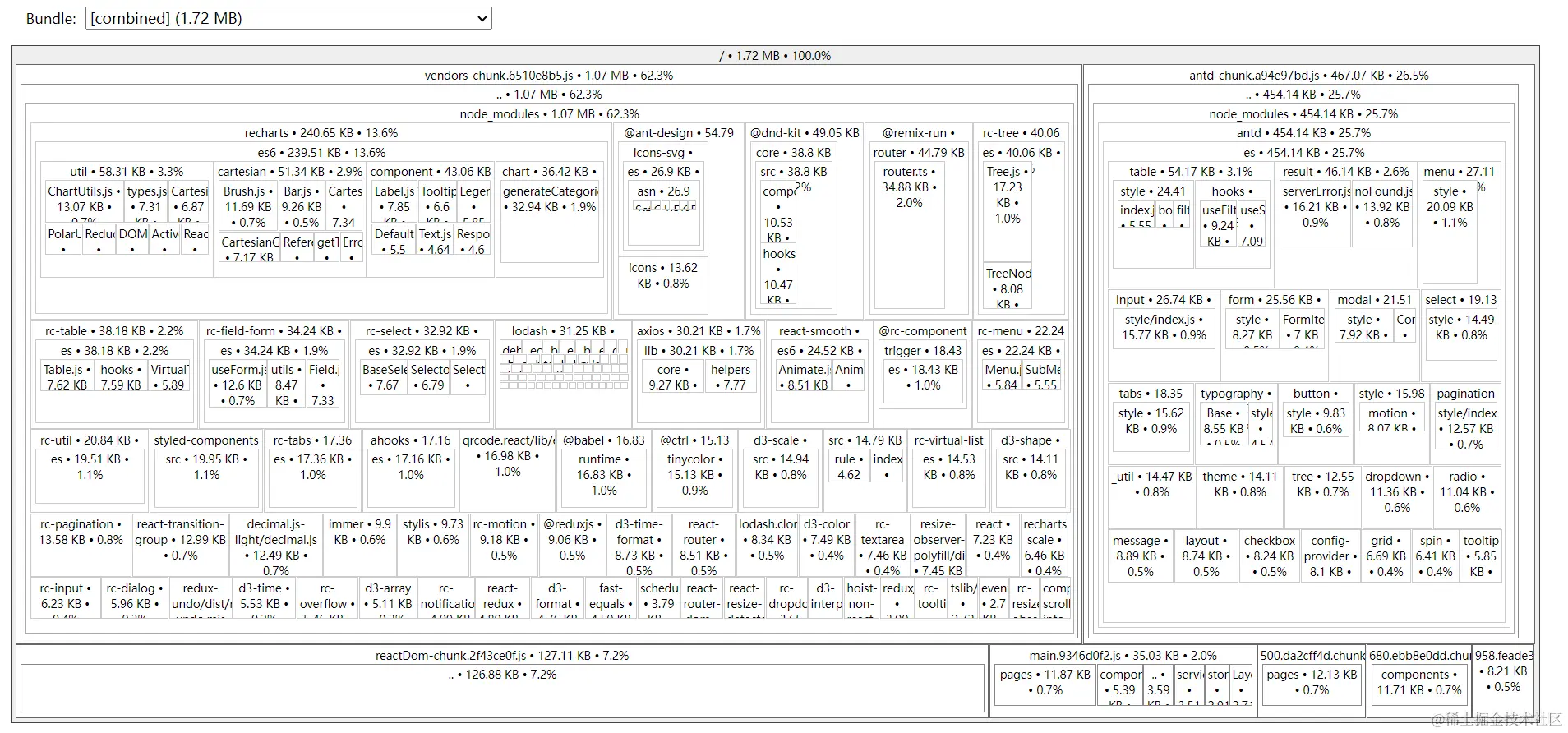Viewport: 1568px width, 733px height.
Task: Open the util 58.31 KB block
Action: click(x=127, y=171)
